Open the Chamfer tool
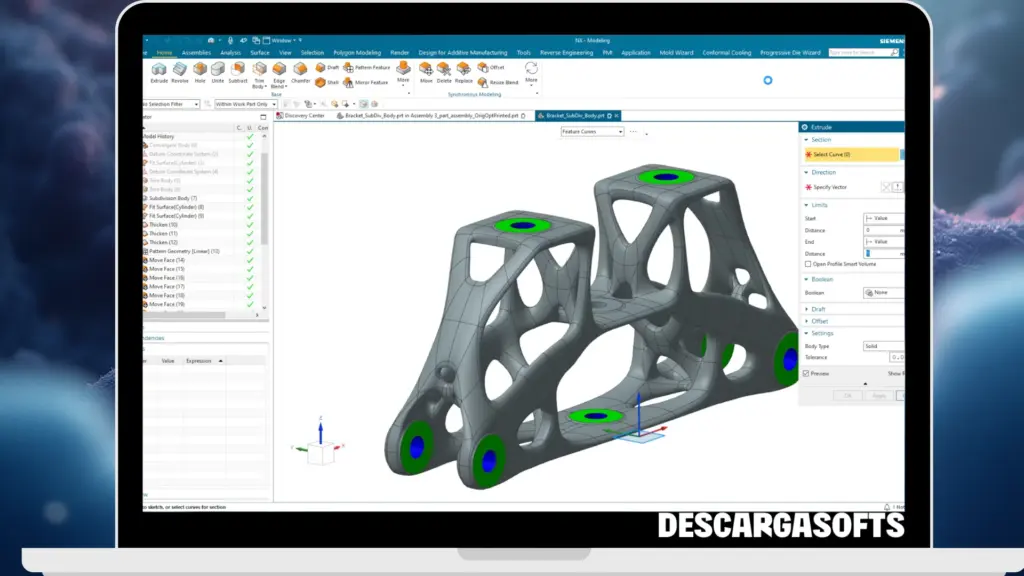 (302, 70)
